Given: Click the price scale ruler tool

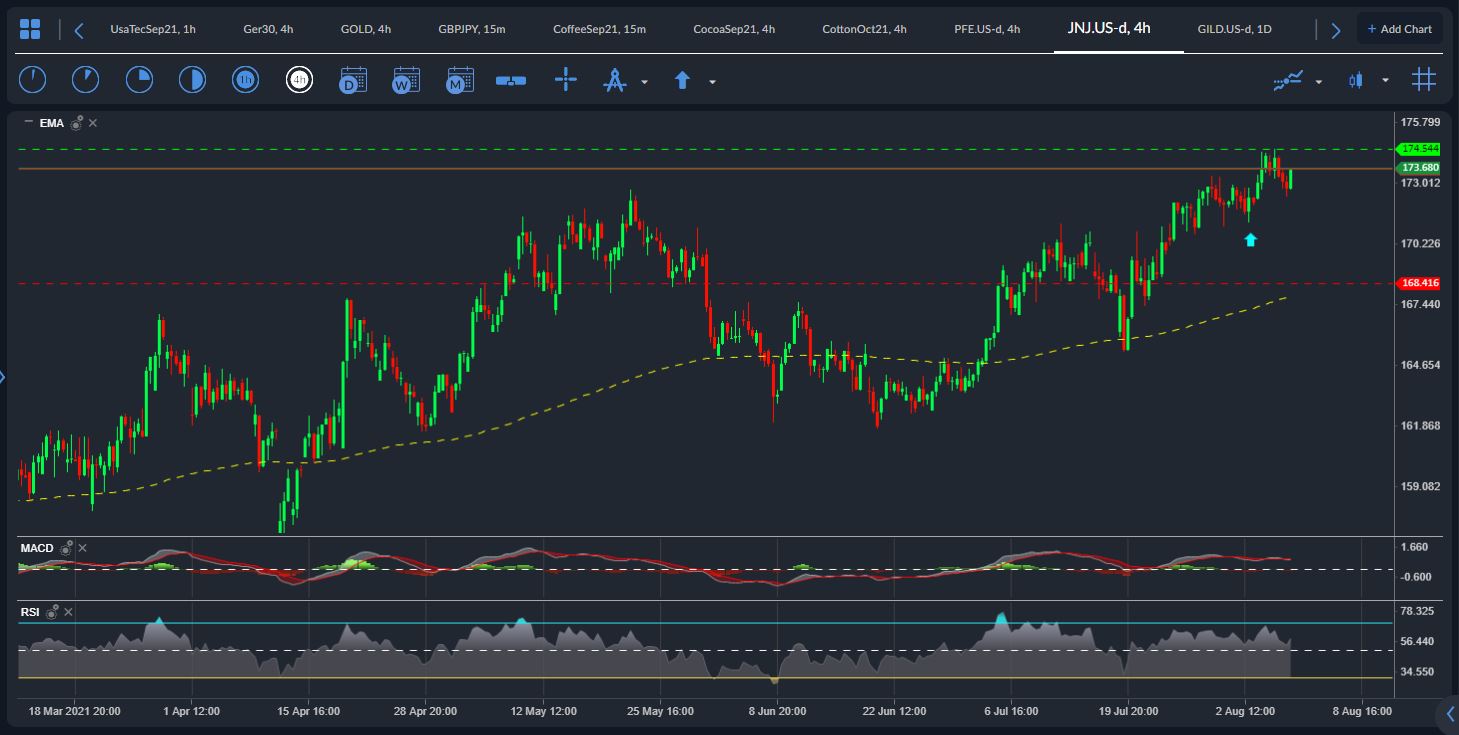Looking at the screenshot, I should (511, 80).
